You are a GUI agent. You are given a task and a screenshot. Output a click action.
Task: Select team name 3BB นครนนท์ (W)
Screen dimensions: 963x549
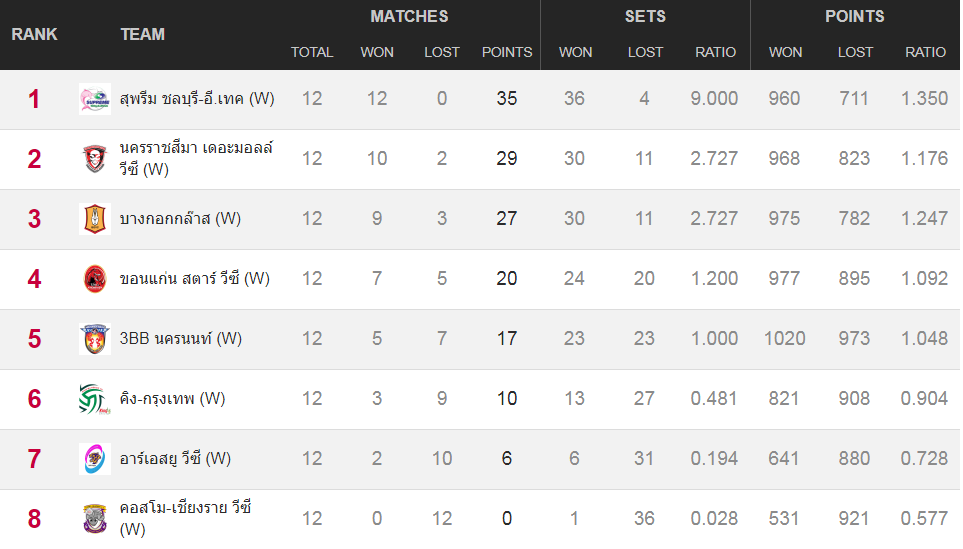[181, 338]
